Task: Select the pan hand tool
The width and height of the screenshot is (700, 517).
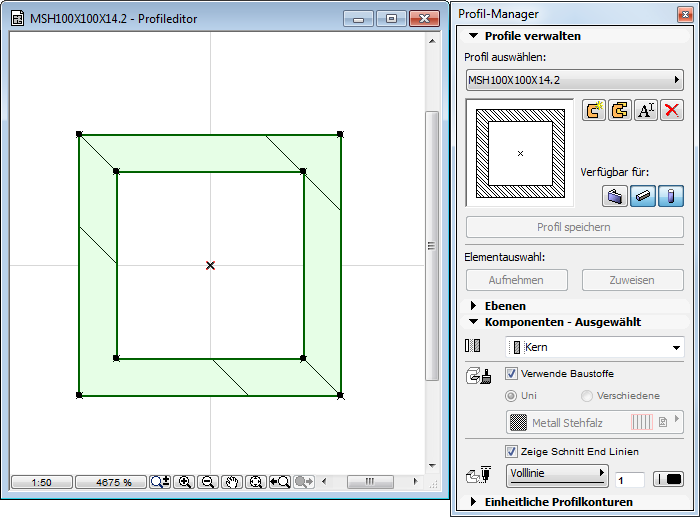Action: (x=232, y=482)
